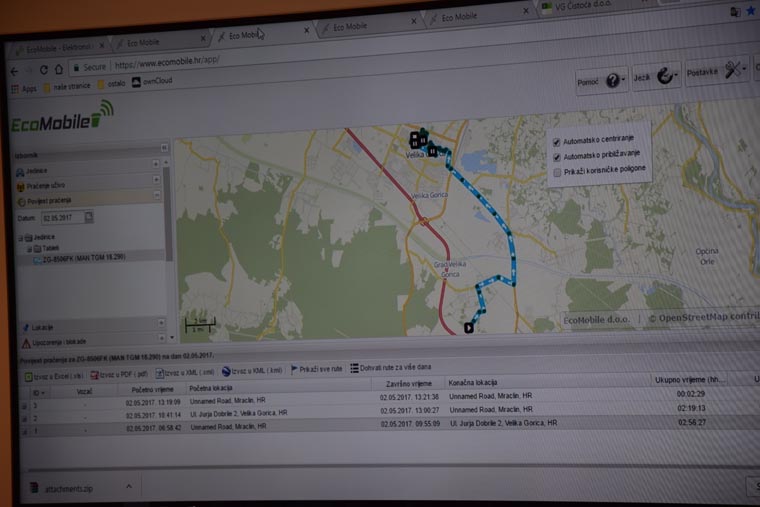Open the attachments.zip download options chevron

pos(129,486)
